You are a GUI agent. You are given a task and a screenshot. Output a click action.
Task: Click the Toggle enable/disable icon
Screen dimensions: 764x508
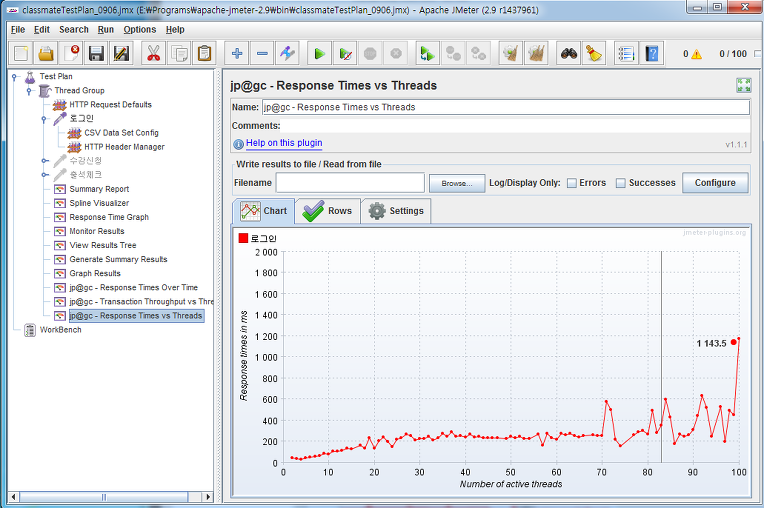click(287, 53)
